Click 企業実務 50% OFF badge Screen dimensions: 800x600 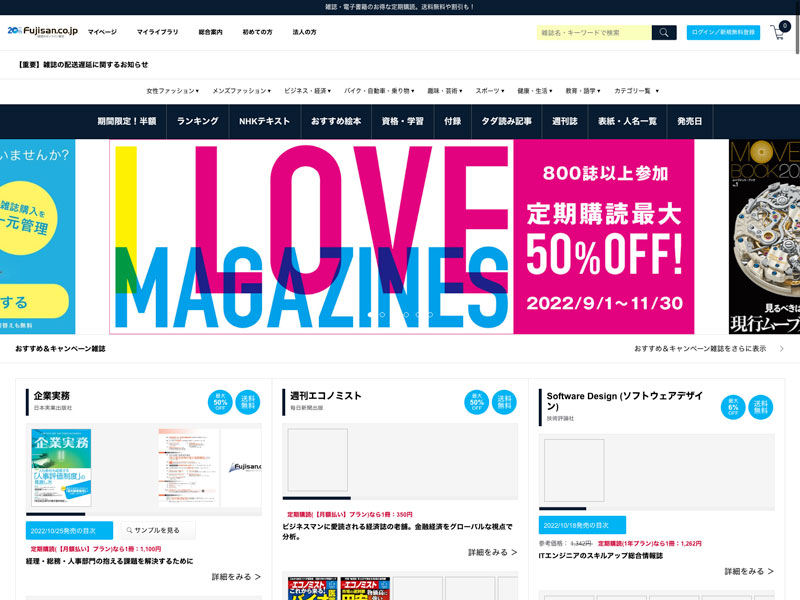point(220,402)
